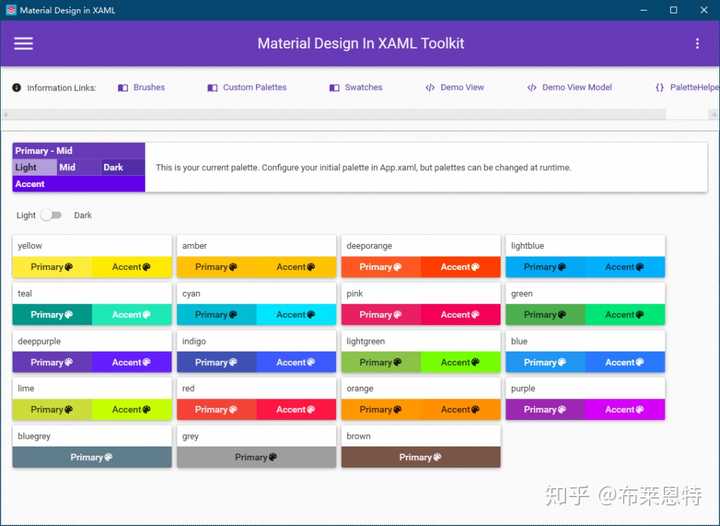Image resolution: width=720 pixels, height=526 pixels.
Task: Apply brown as Primary color
Action: pyautogui.click(x=421, y=458)
